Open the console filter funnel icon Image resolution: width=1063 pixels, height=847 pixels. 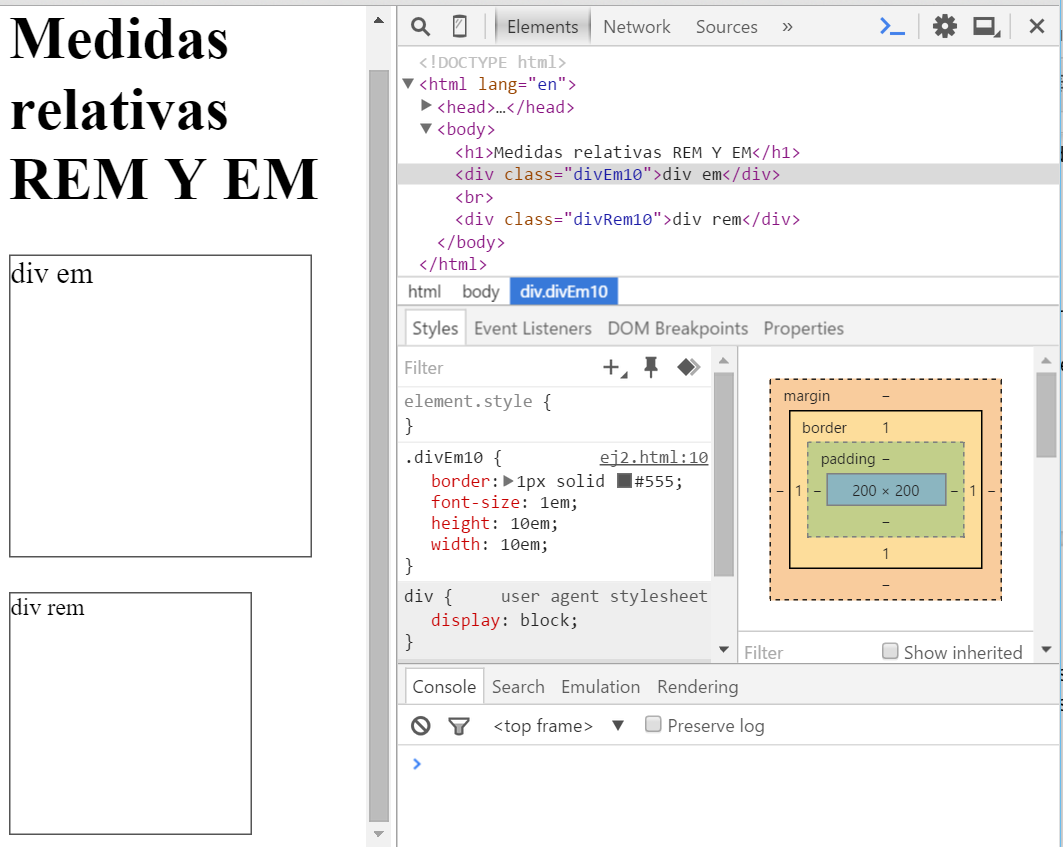[459, 725]
